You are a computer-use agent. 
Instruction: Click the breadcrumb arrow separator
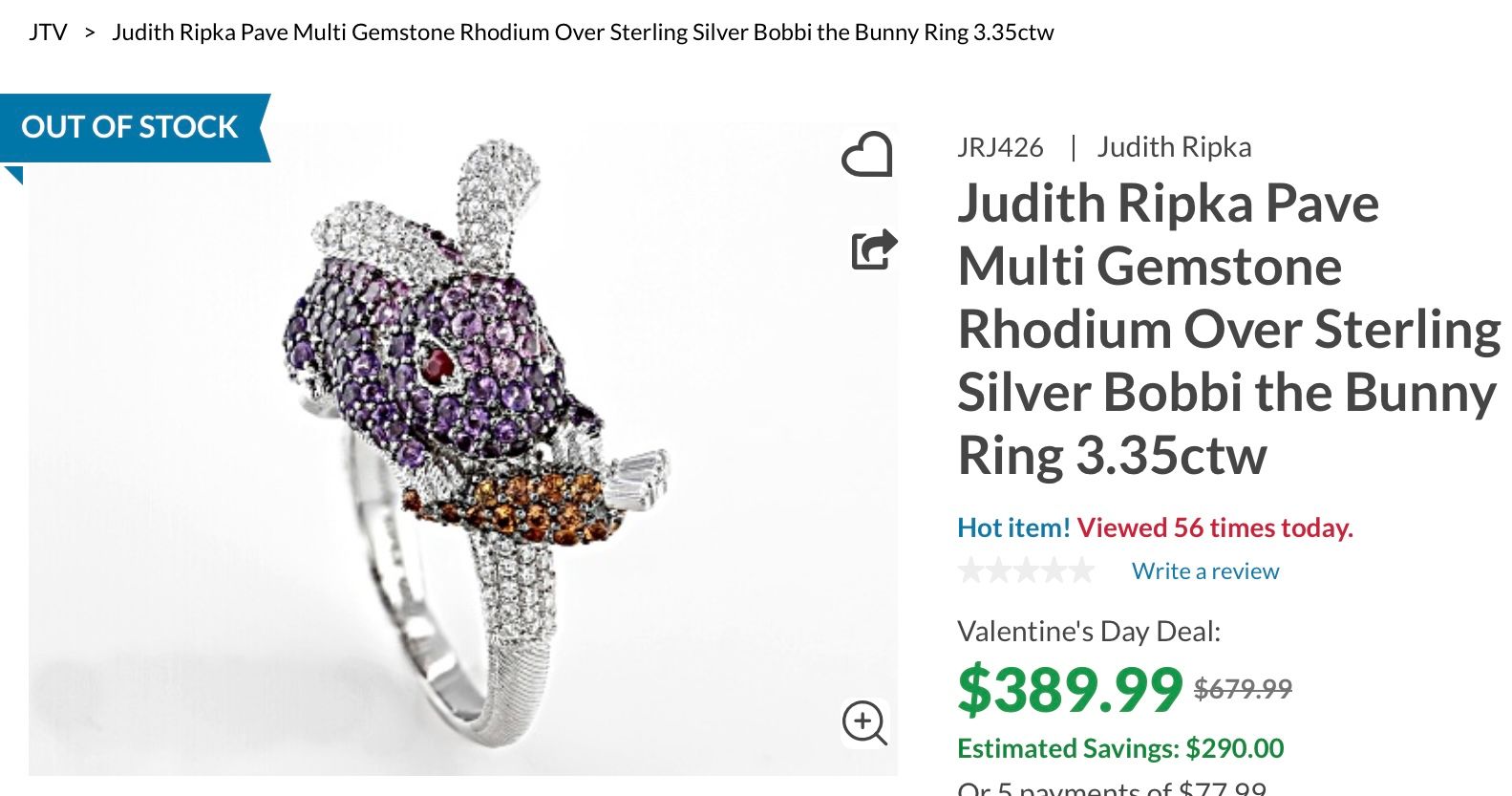point(90,32)
